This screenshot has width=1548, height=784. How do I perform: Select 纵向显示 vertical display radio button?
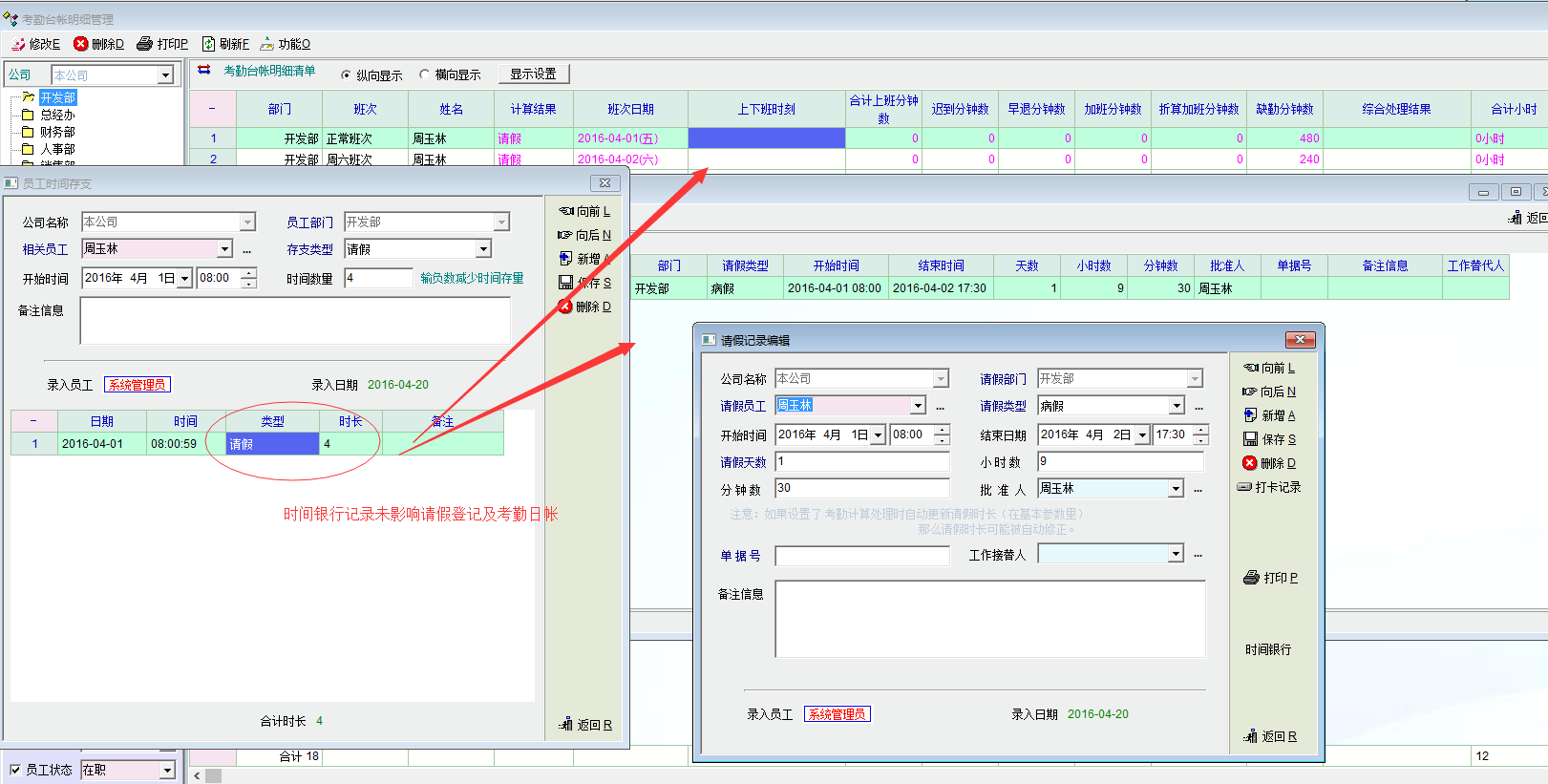tap(346, 74)
